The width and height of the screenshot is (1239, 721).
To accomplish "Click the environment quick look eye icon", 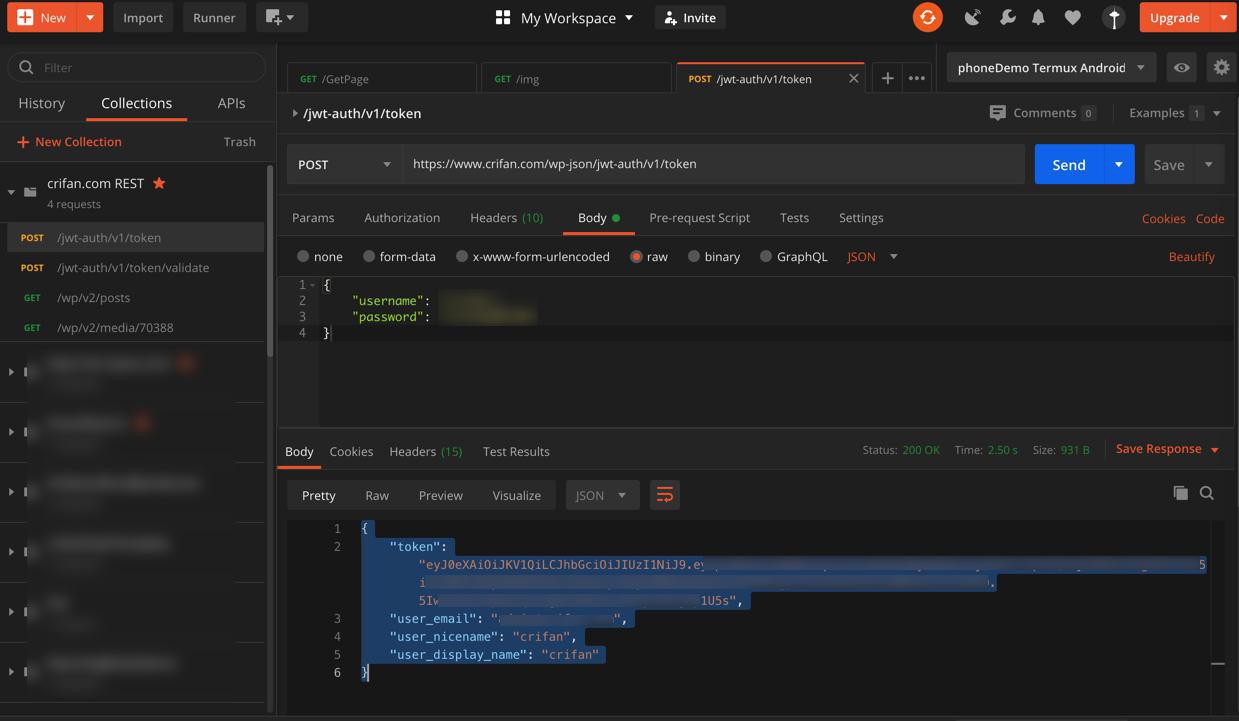I will click(1181, 67).
